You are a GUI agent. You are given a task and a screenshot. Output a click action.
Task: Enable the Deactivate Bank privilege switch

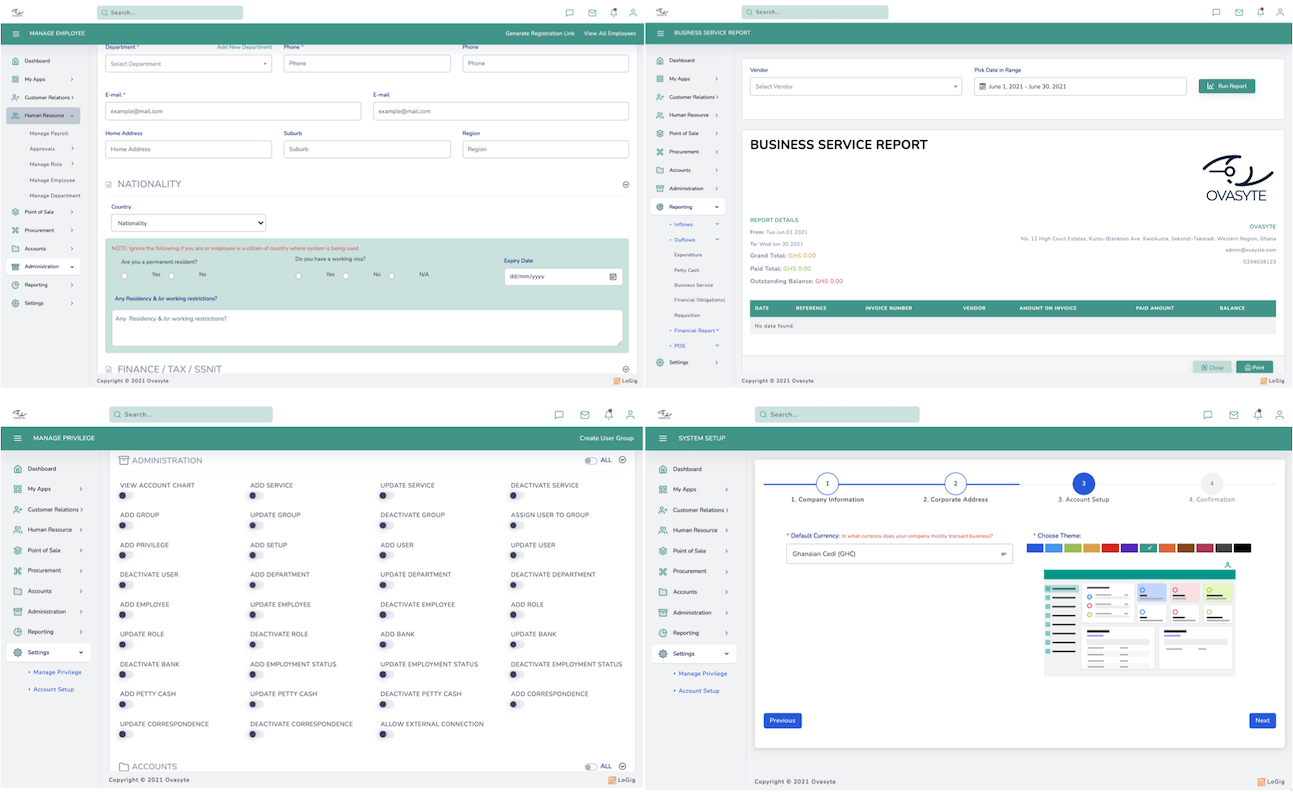click(126, 675)
